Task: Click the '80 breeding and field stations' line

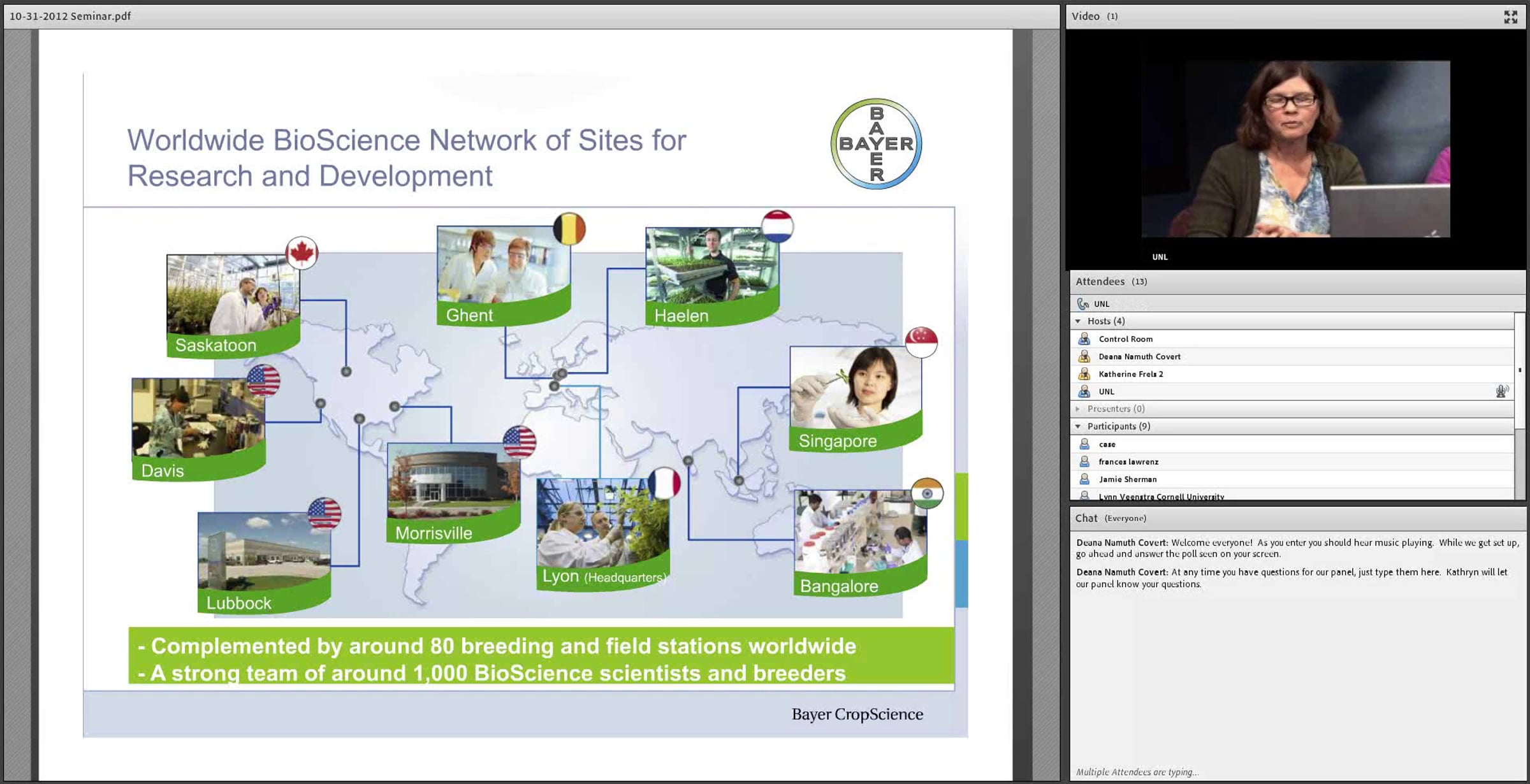Action: 497,646
